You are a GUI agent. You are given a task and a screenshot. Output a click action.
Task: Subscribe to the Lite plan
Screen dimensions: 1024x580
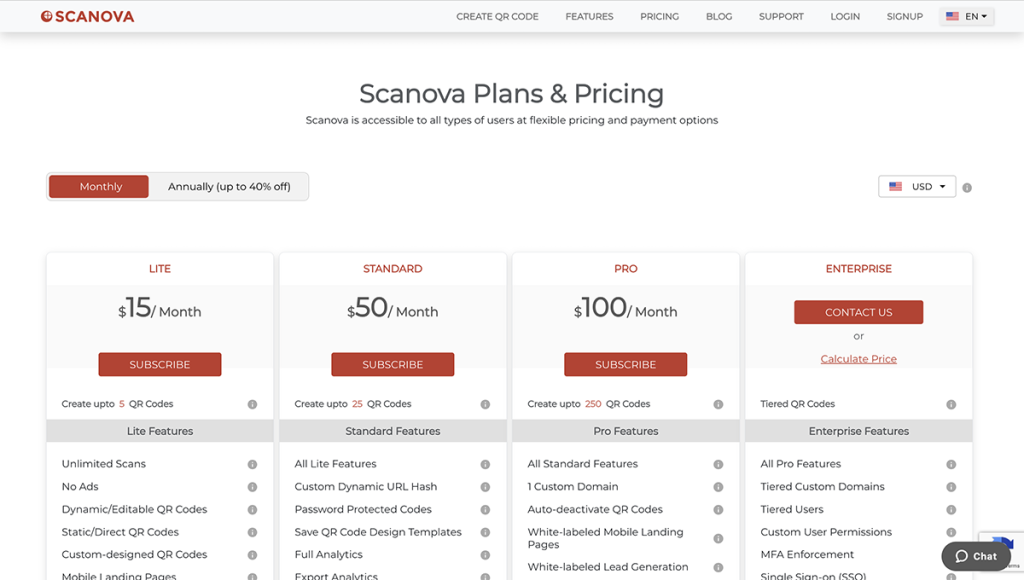point(160,365)
